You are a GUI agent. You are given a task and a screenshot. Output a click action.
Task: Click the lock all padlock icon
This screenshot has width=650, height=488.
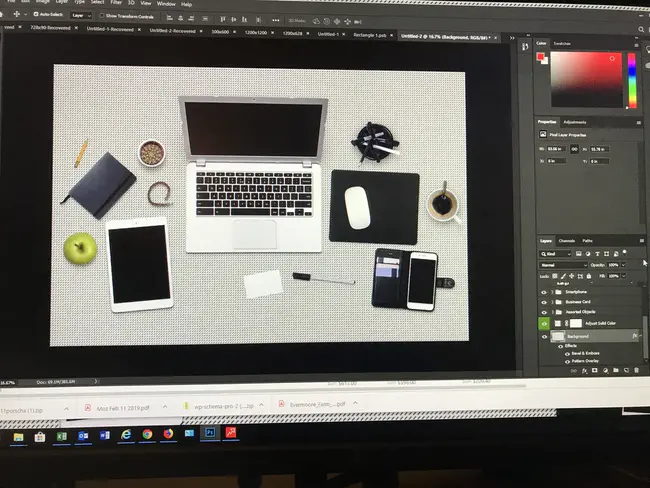589,276
